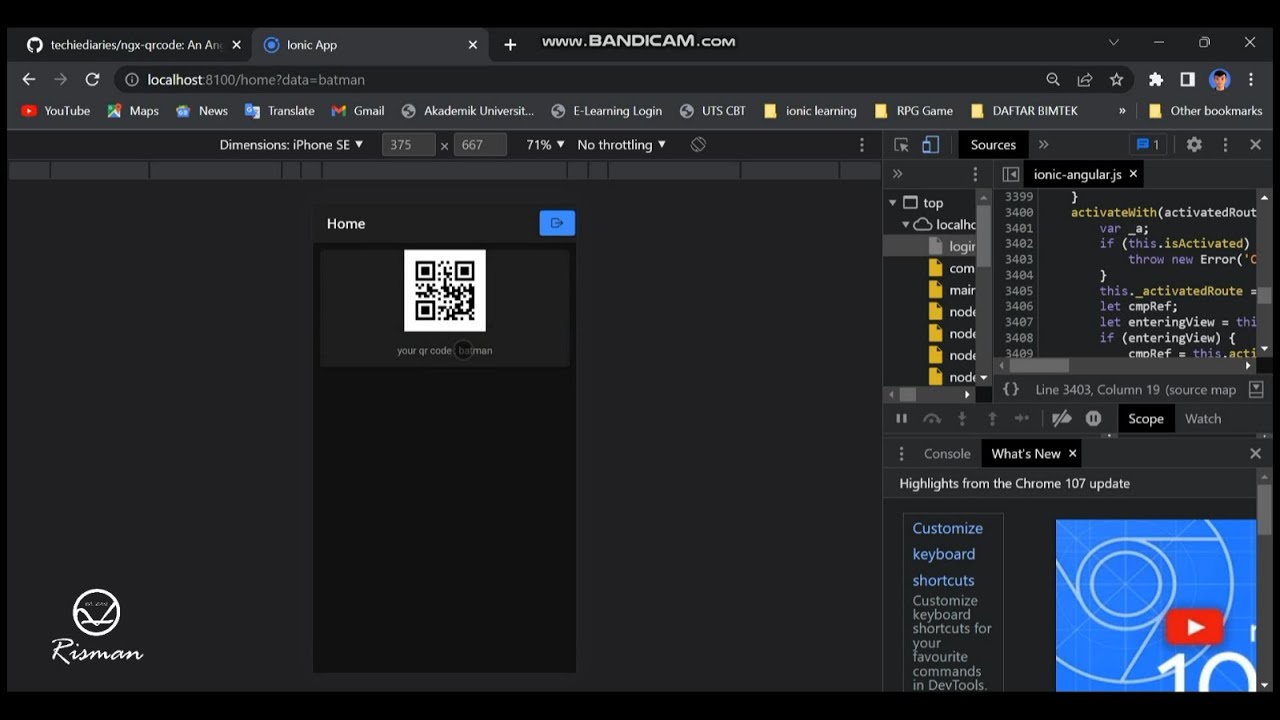1280x720 pixels.
Task: Show more Sources navigator tabs
Action: (x=898, y=174)
